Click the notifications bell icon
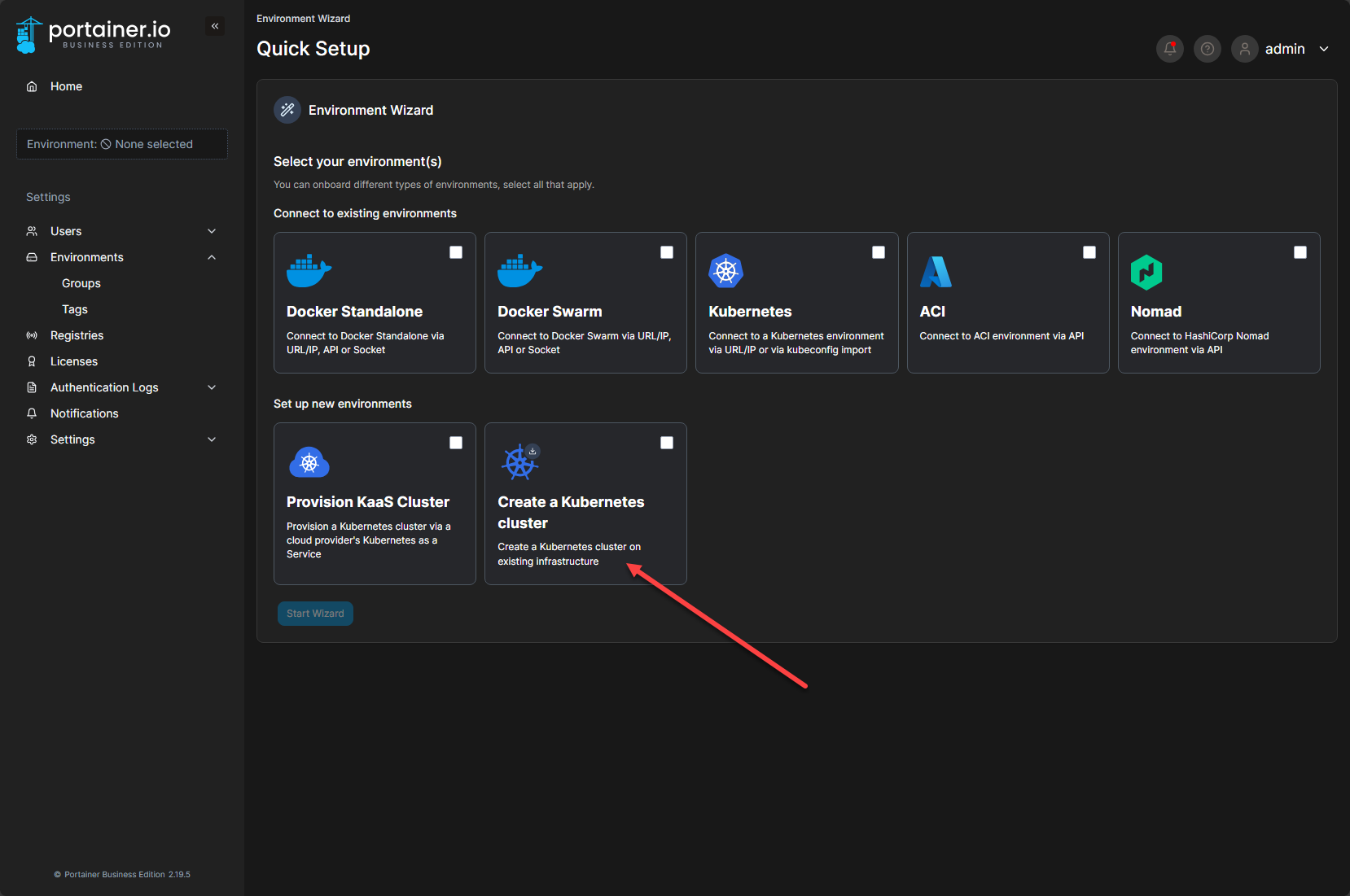 (1170, 49)
